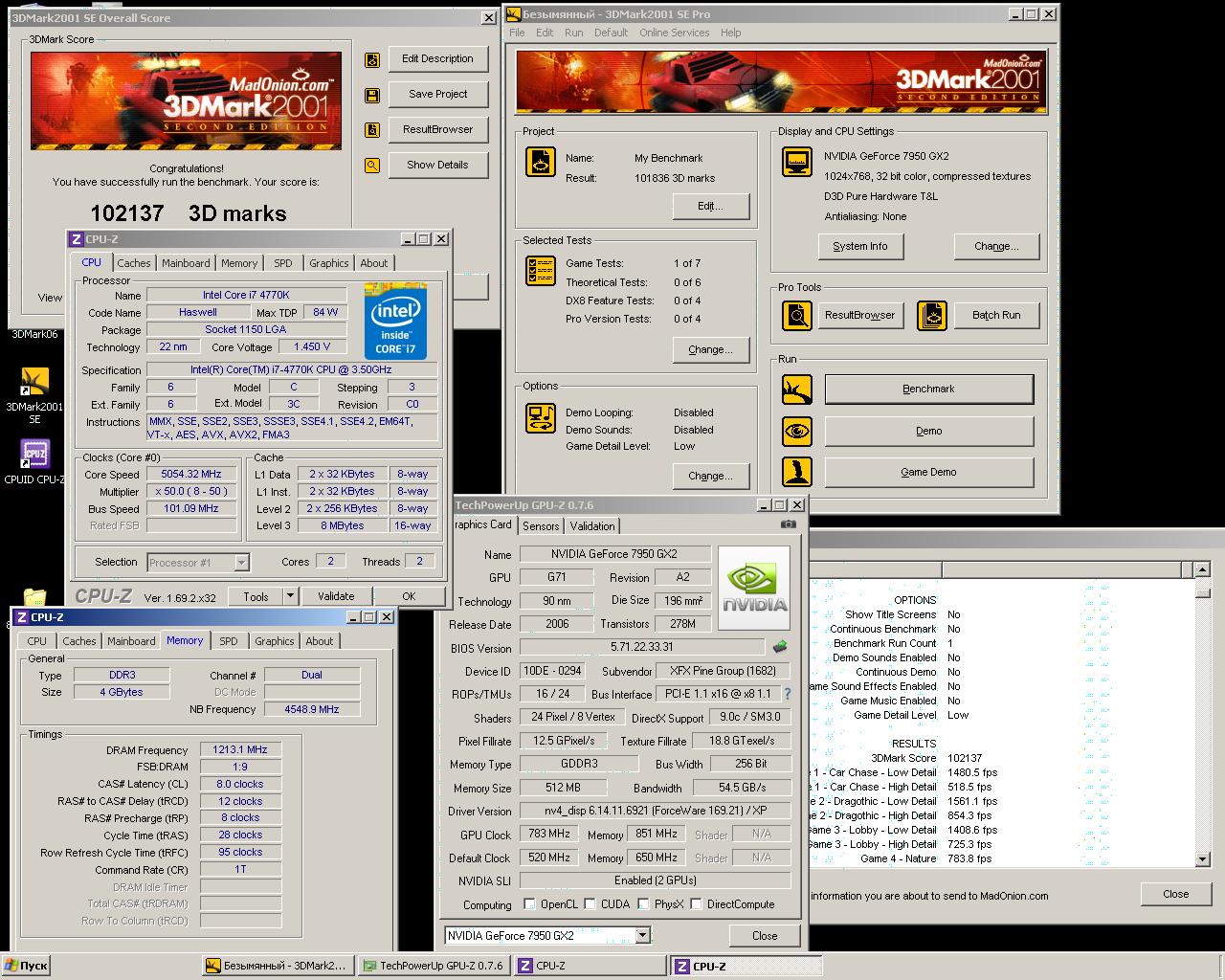The width and height of the screenshot is (1225, 980).
Task: Click the Demo button
Action: click(x=928, y=432)
